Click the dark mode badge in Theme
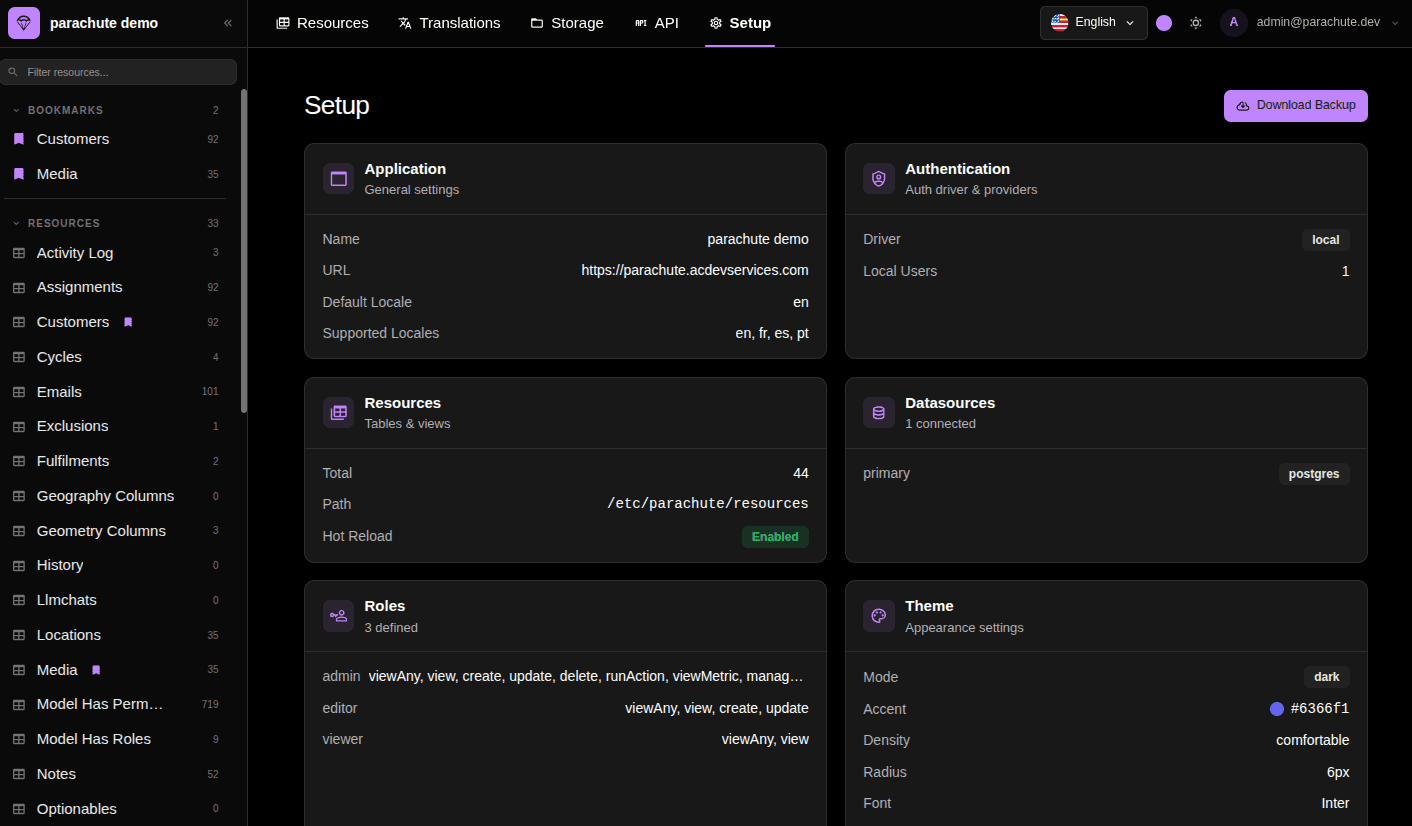The height and width of the screenshot is (826, 1412). (1327, 677)
